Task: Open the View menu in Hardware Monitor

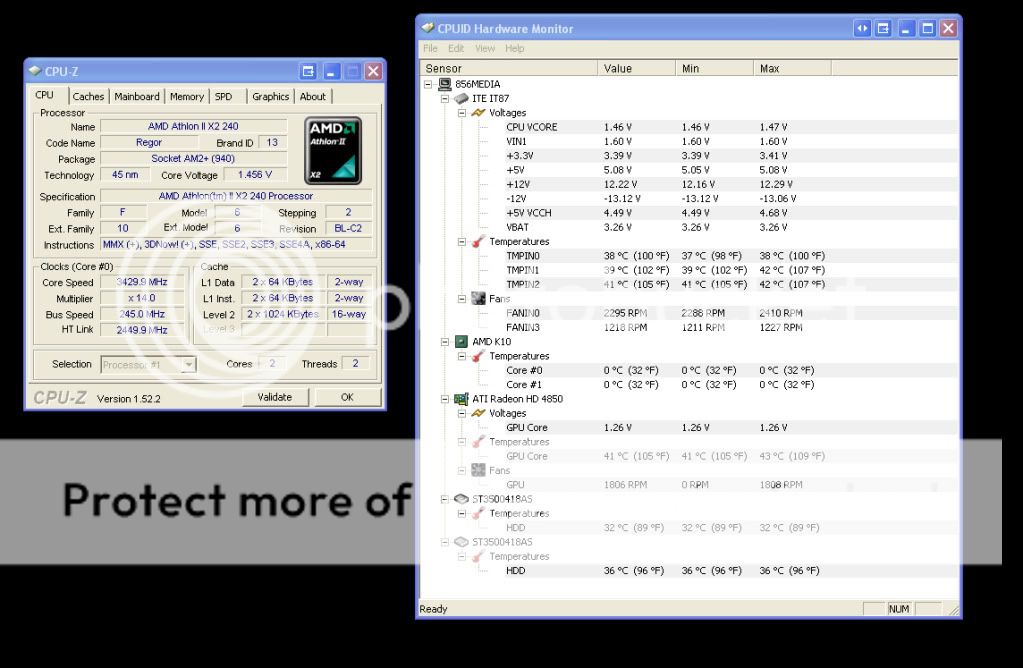Action: (x=485, y=47)
